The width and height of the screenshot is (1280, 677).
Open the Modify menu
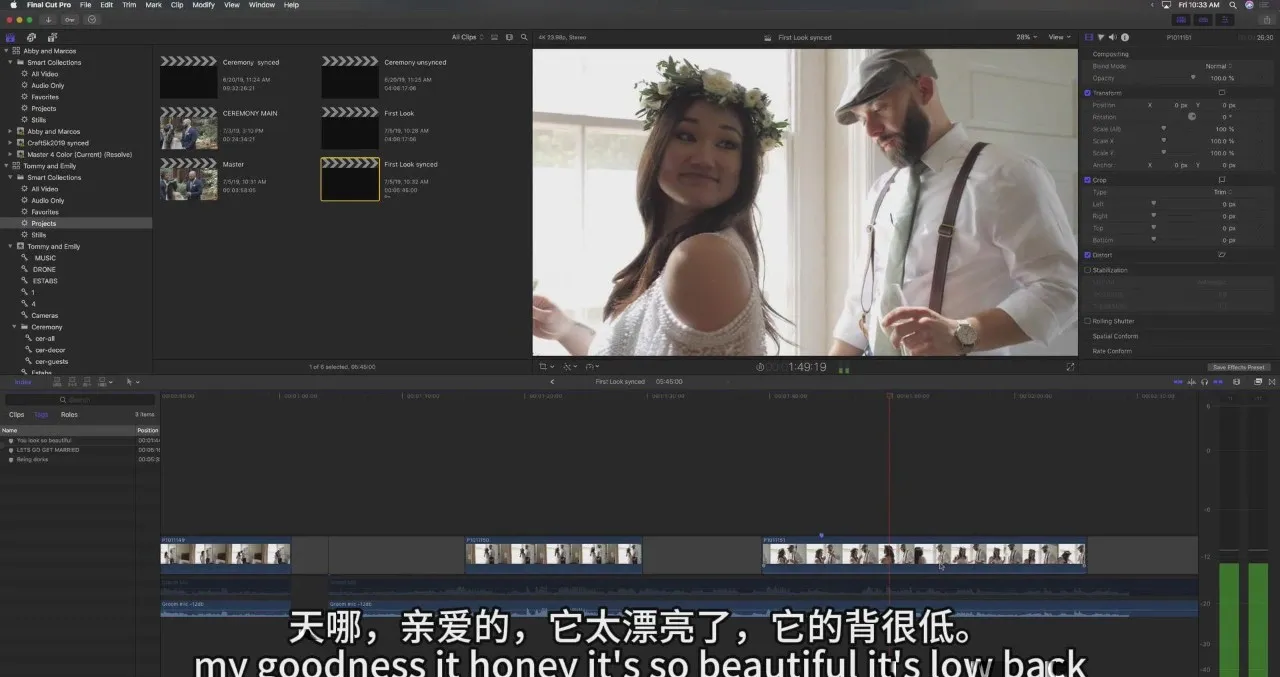(x=203, y=5)
